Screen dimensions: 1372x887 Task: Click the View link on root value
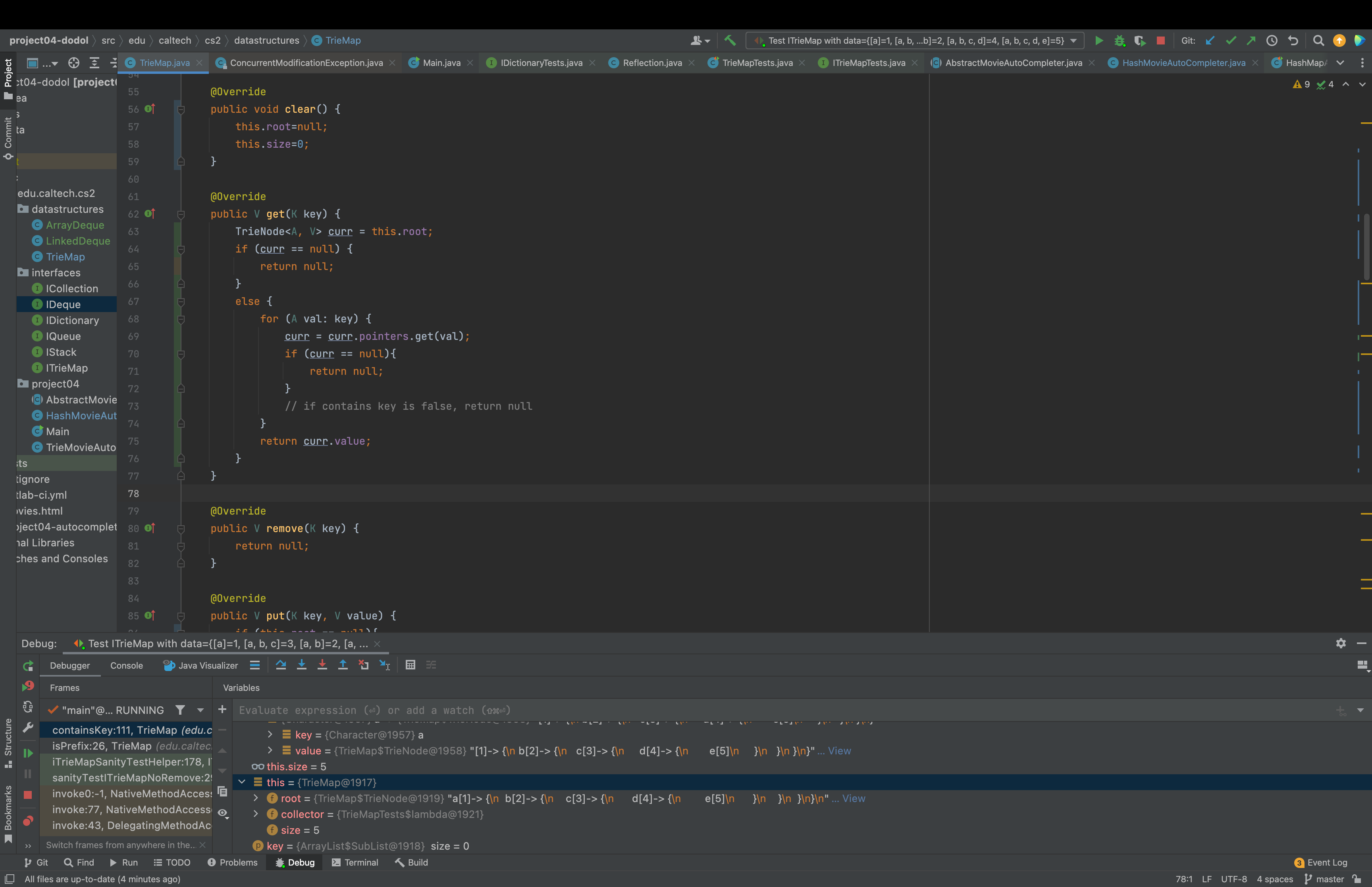coord(853,798)
